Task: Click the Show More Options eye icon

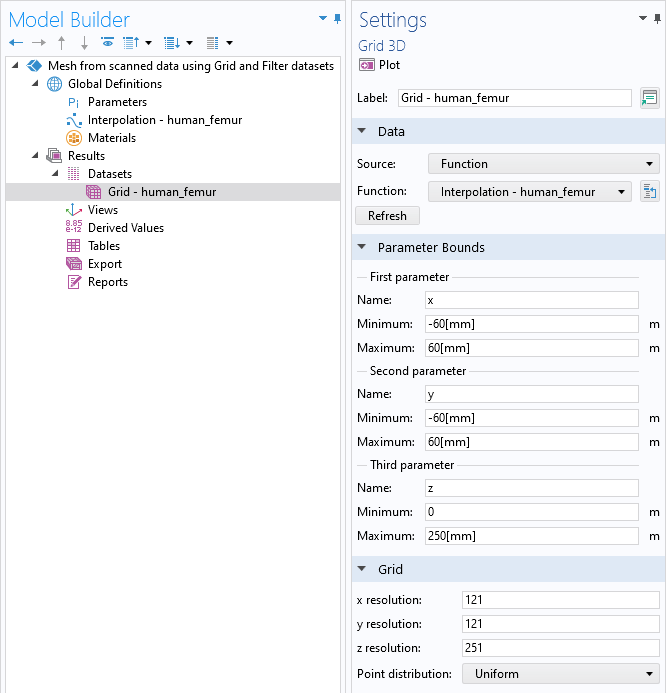Action: tap(107, 43)
